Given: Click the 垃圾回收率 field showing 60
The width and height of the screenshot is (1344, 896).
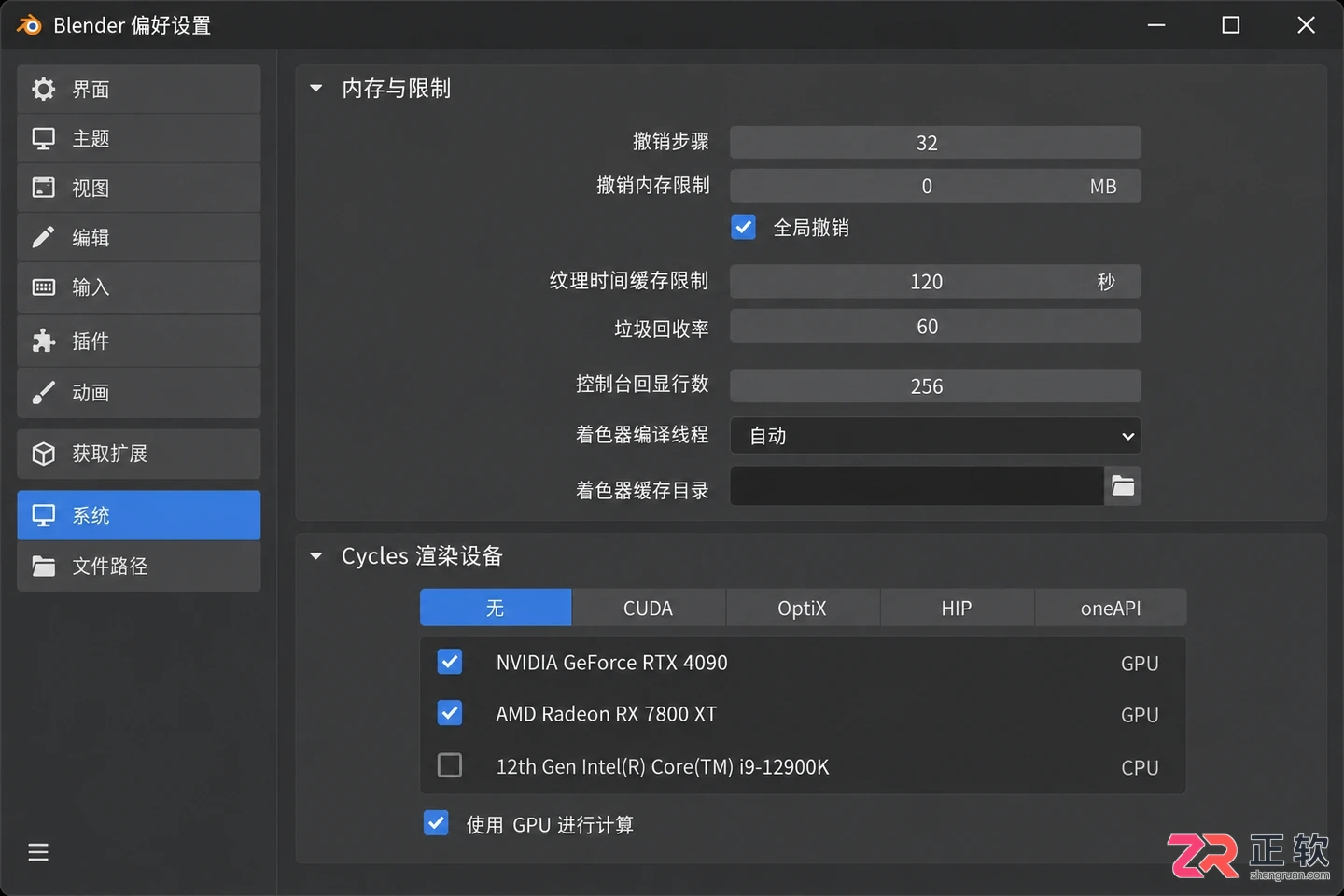Looking at the screenshot, I should pos(935,326).
